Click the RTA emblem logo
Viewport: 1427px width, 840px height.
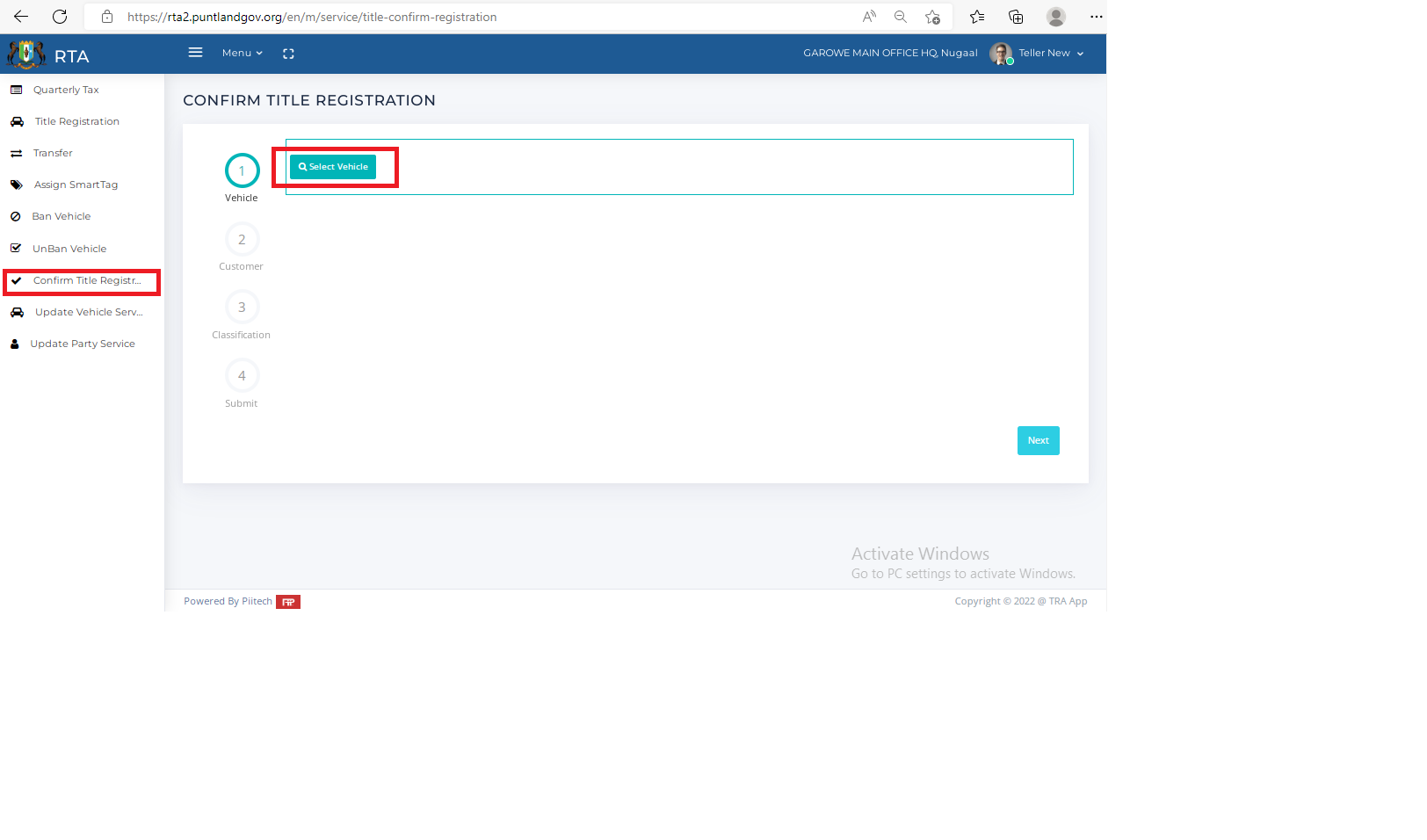coord(26,54)
